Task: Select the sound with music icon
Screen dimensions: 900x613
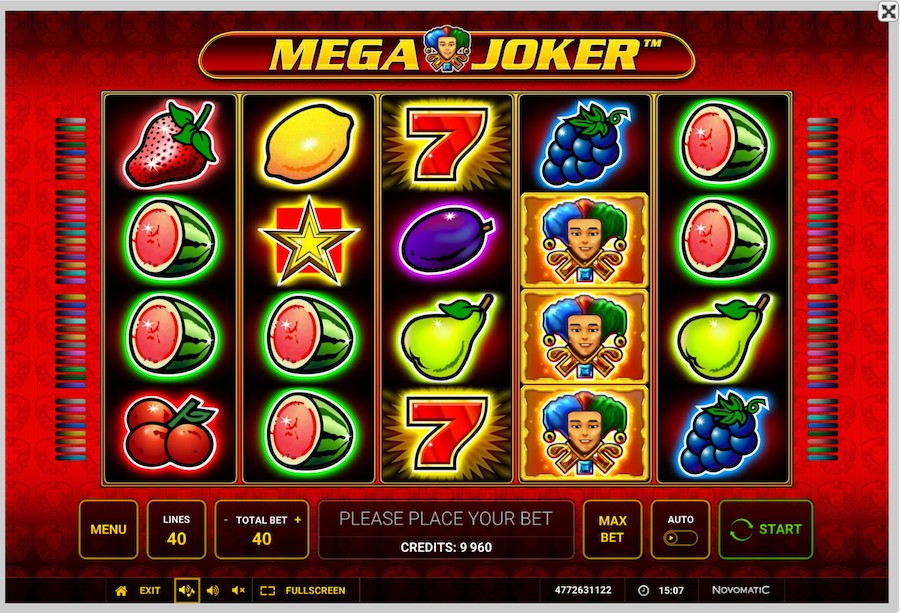Action: pyautogui.click(x=187, y=591)
